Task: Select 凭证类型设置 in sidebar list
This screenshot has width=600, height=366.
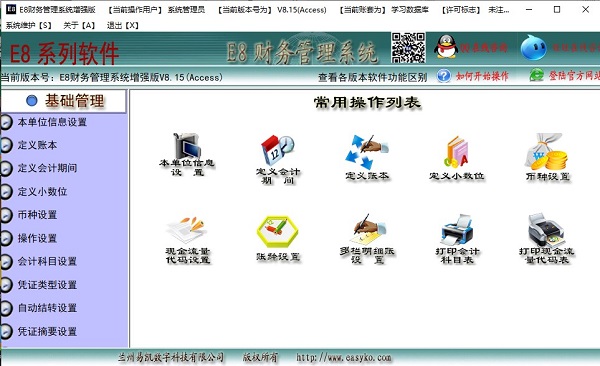Action: coord(47,285)
